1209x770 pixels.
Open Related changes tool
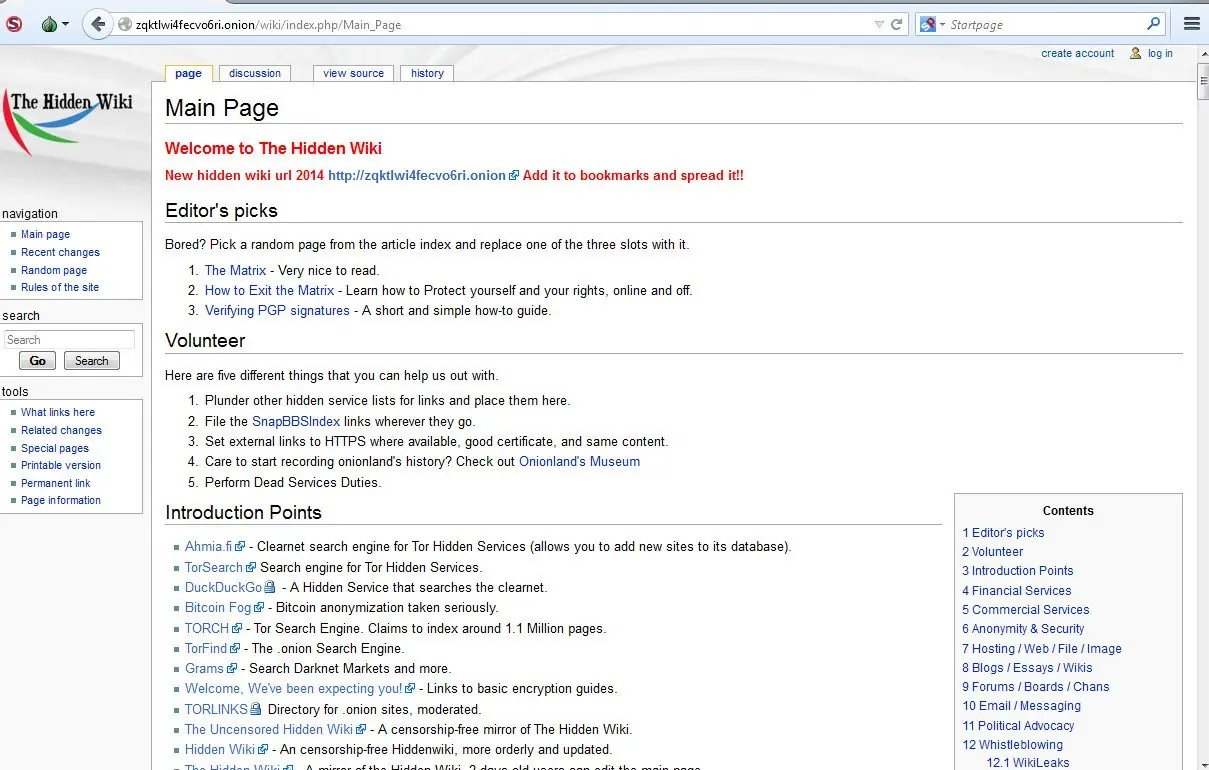tap(61, 430)
